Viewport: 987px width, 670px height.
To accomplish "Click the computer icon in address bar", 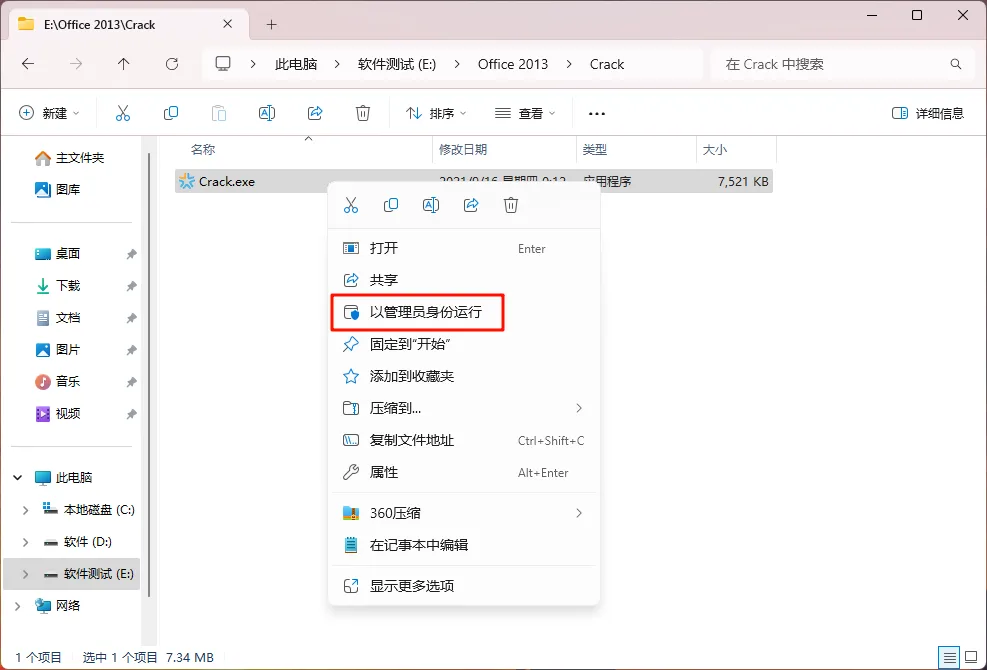I will (x=223, y=64).
